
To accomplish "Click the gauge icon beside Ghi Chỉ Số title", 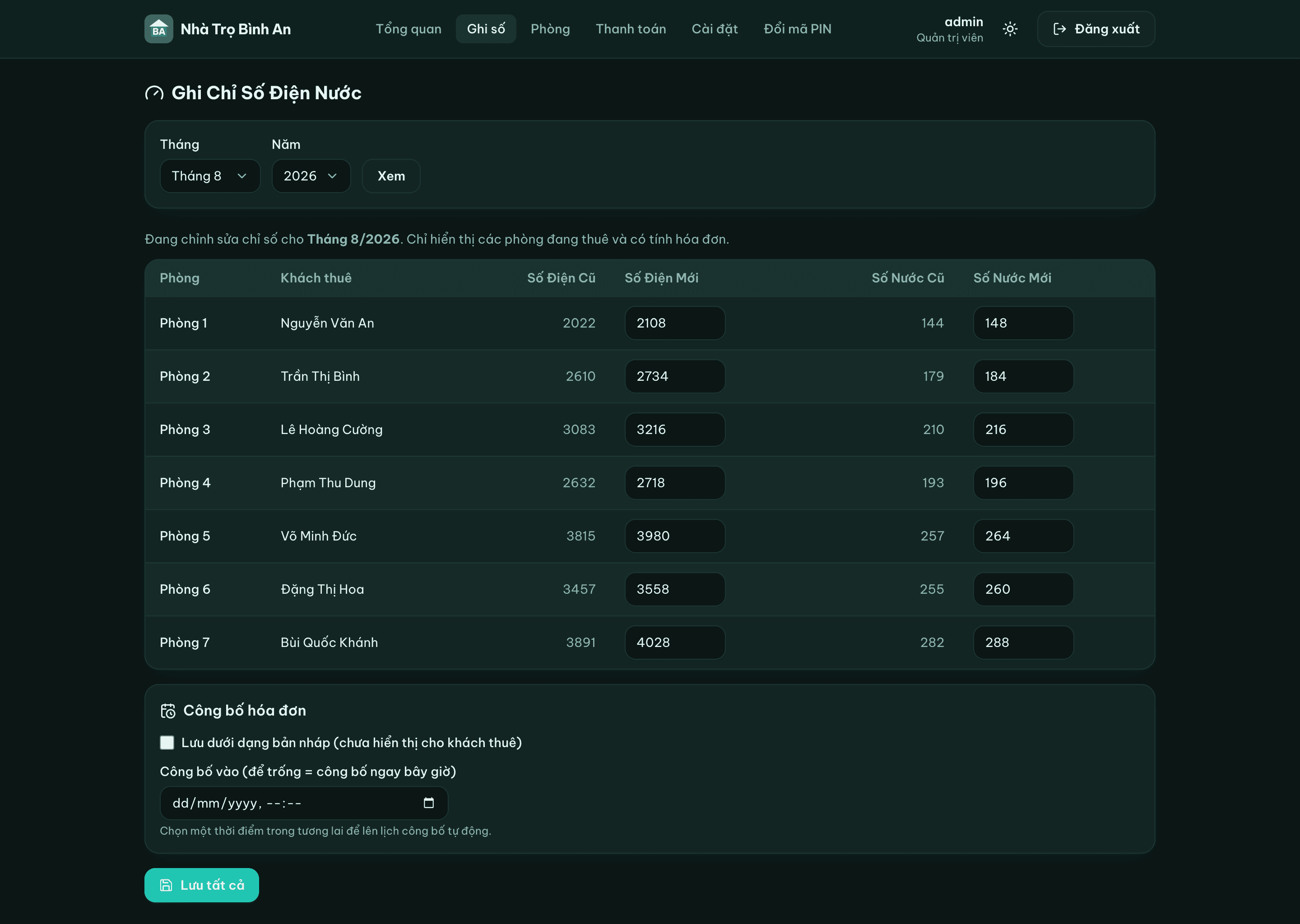I will 154,93.
